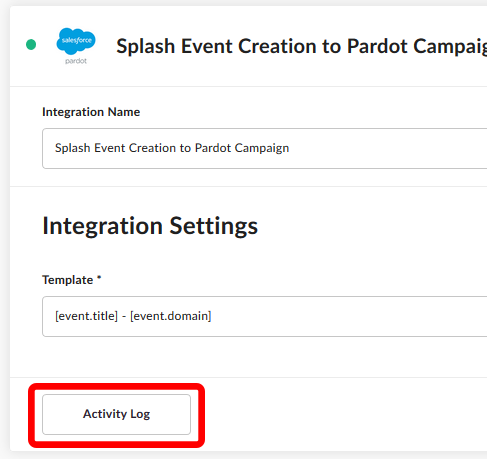Click the word Campaign in the name field
Viewport: 487px width, 459px height.
(262, 148)
